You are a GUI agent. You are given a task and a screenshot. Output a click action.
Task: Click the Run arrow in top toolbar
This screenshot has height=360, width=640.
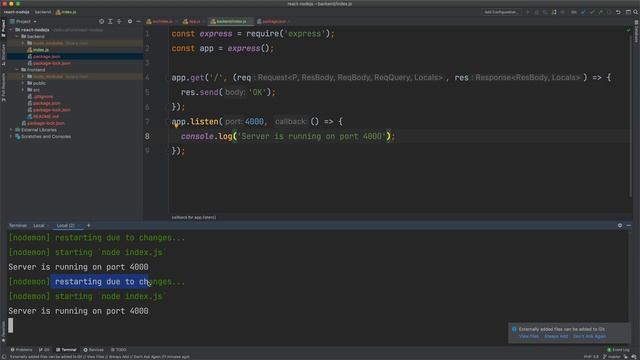(528, 12)
